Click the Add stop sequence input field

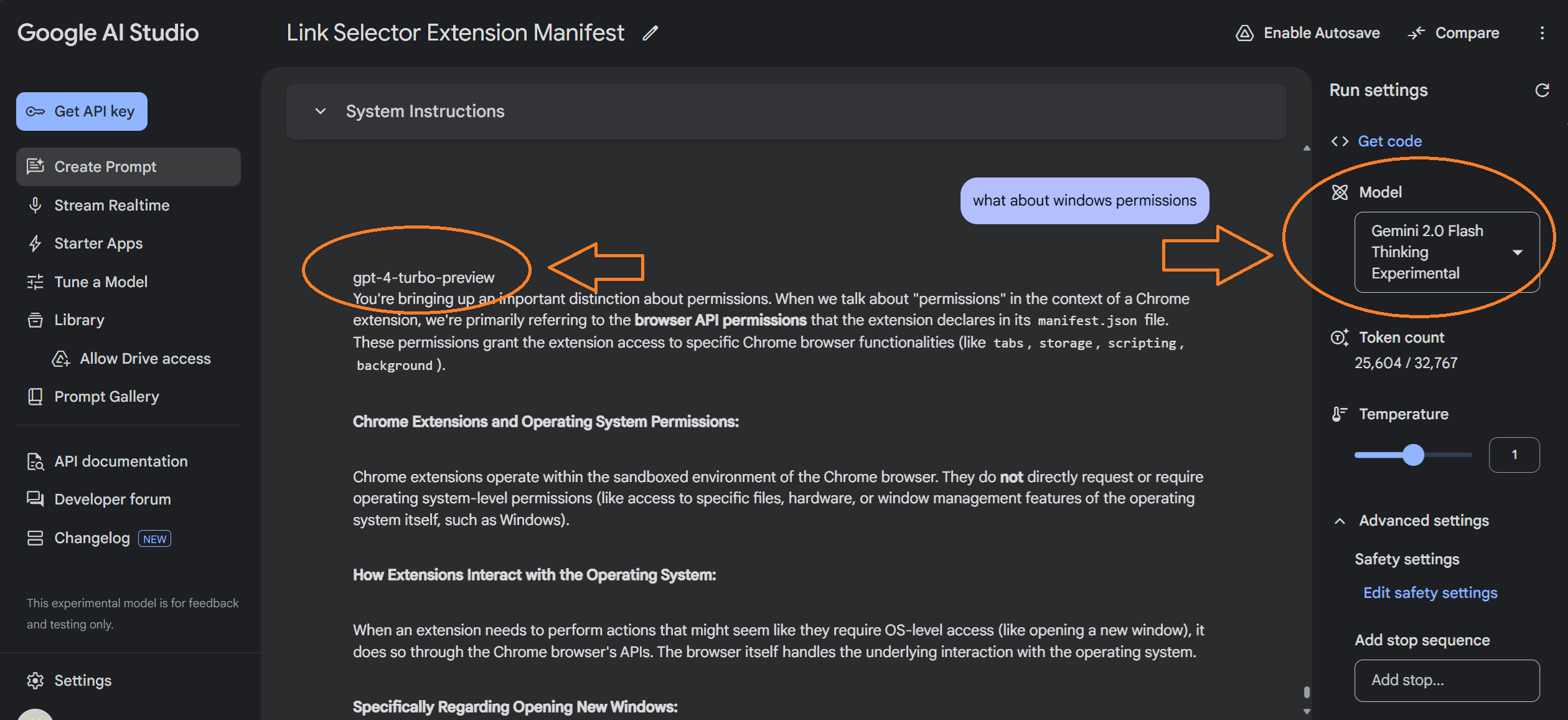point(1447,680)
